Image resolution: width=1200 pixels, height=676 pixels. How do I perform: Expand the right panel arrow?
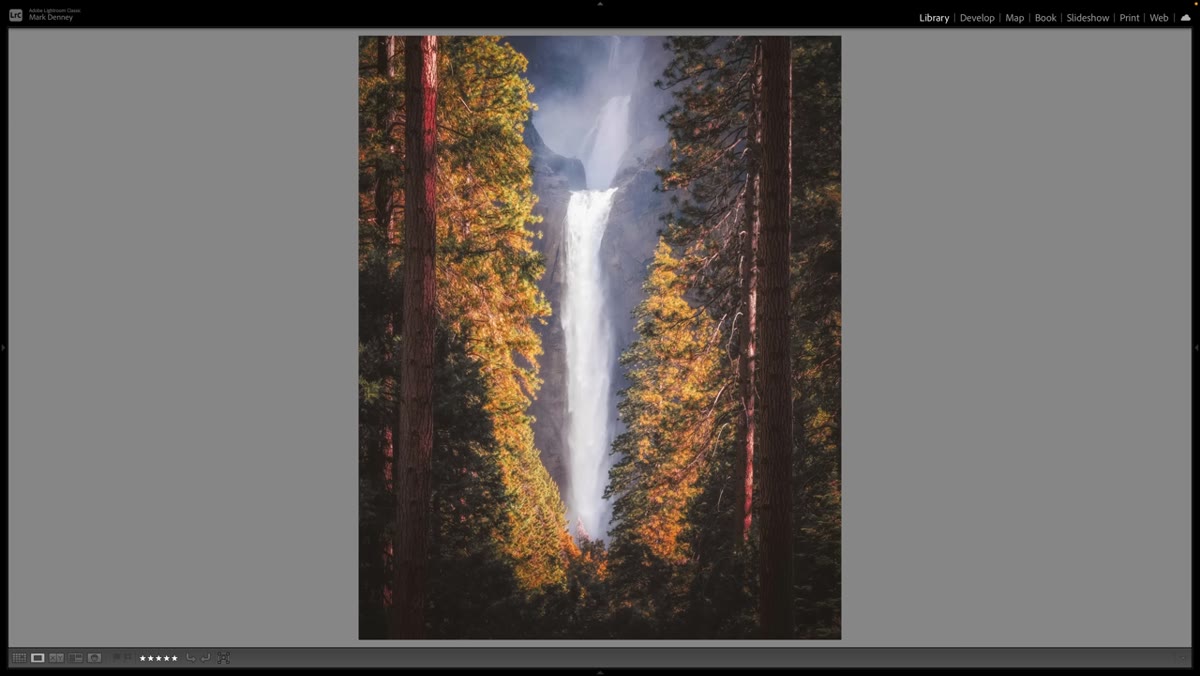(1196, 347)
